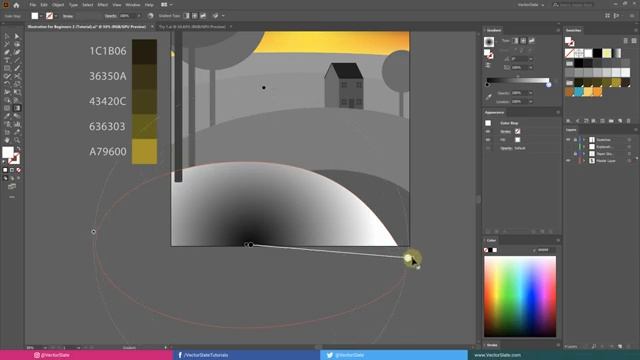640x360 pixels.
Task: Close the active document tab
Action: (152, 27)
